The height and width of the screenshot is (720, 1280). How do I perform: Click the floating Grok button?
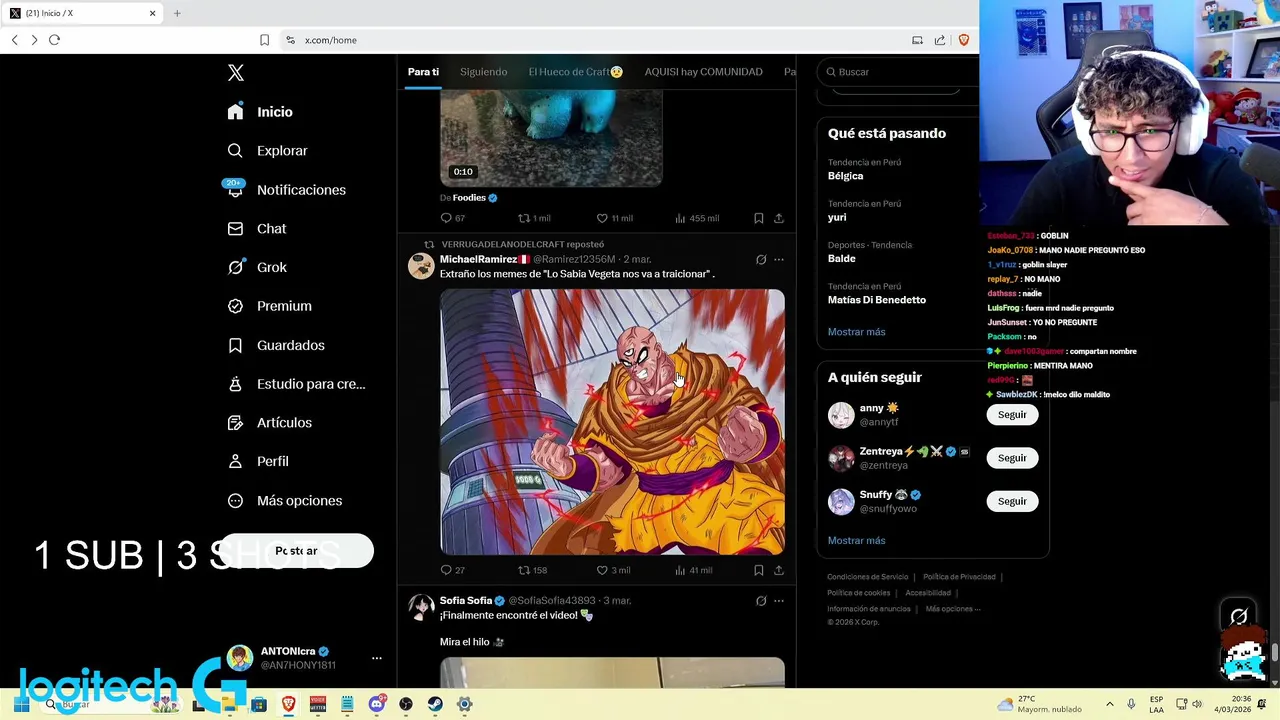pos(1238,617)
